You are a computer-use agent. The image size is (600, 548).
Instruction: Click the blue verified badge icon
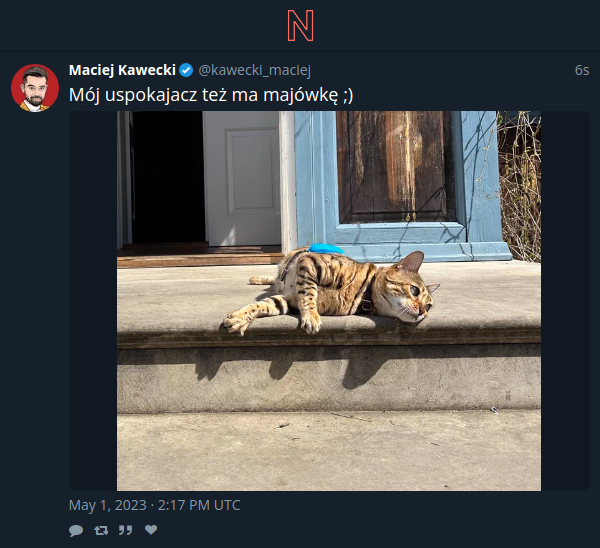[x=186, y=70]
